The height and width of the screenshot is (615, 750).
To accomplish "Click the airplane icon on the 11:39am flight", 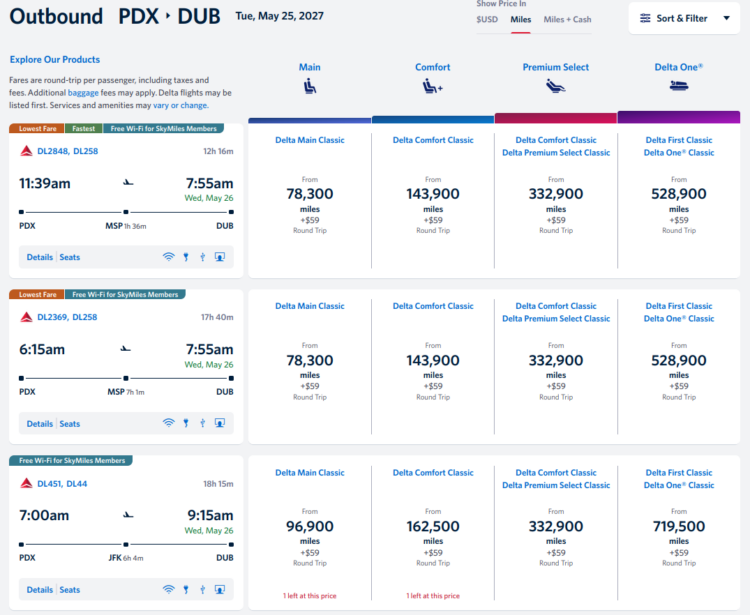I will (x=128, y=182).
